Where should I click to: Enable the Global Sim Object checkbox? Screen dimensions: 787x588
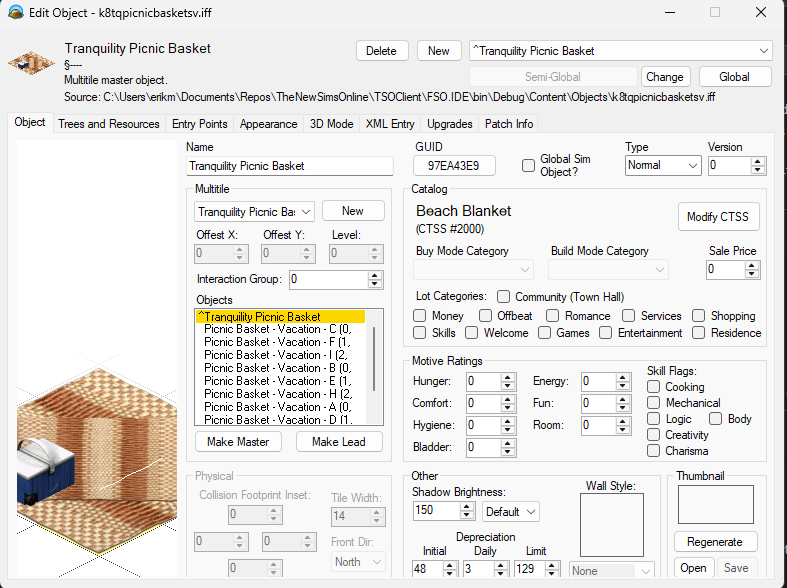528,165
